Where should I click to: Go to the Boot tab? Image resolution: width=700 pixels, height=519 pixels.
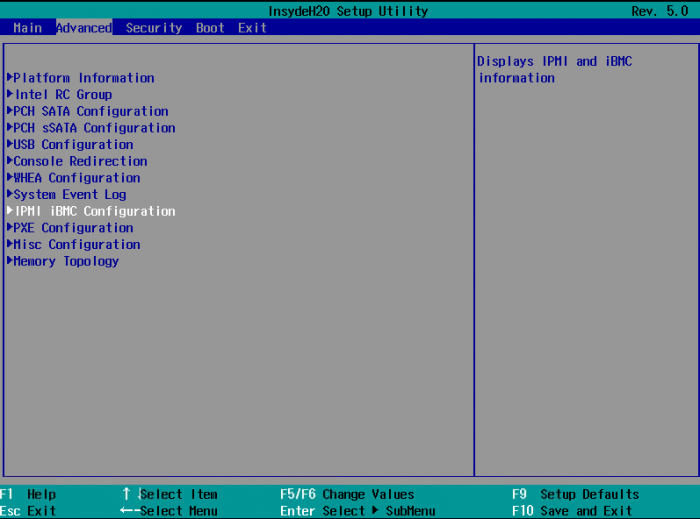coord(210,28)
